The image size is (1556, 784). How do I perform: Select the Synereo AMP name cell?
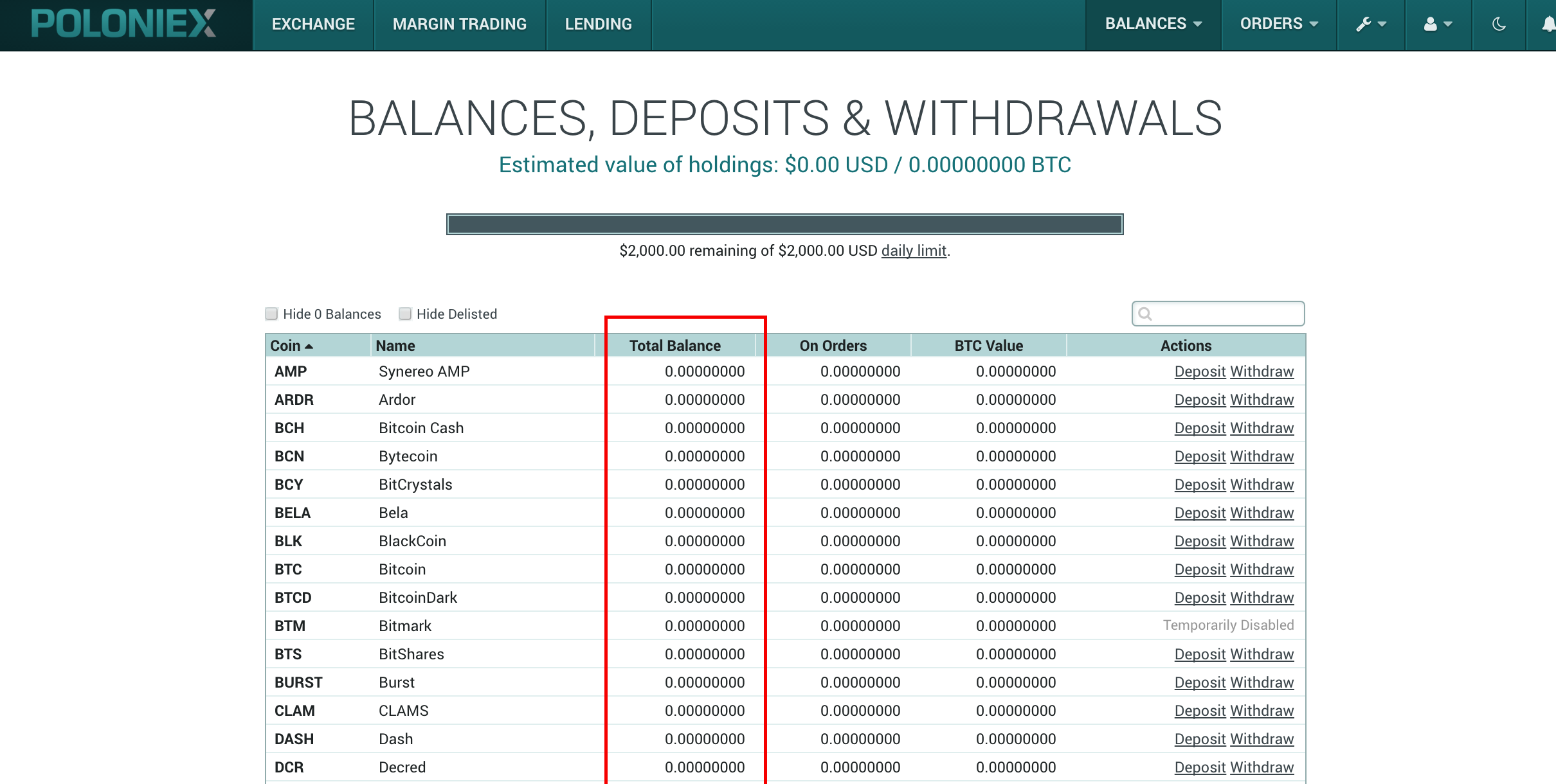click(x=424, y=371)
